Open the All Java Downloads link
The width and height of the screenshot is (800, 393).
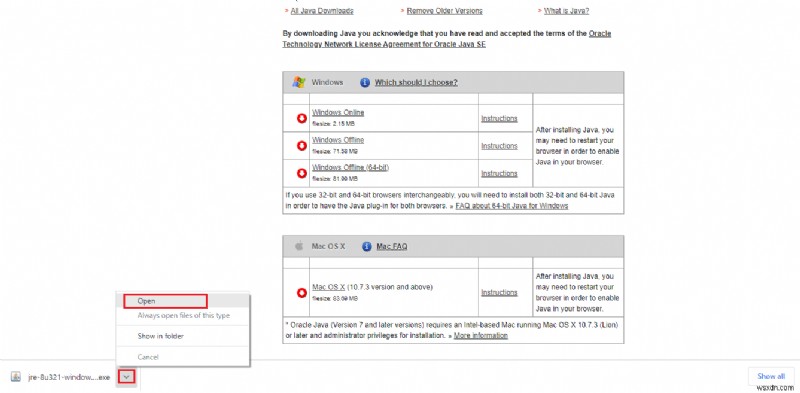[321, 11]
